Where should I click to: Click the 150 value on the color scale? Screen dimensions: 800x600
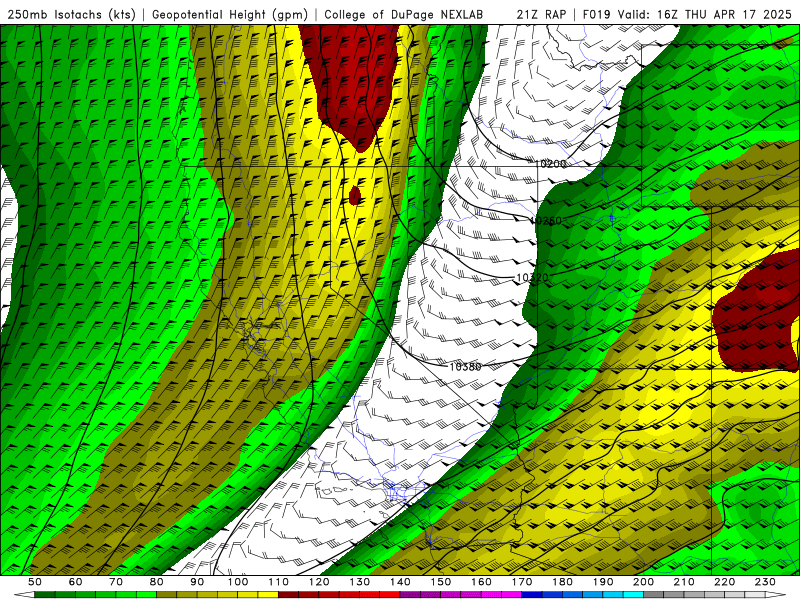click(441, 582)
